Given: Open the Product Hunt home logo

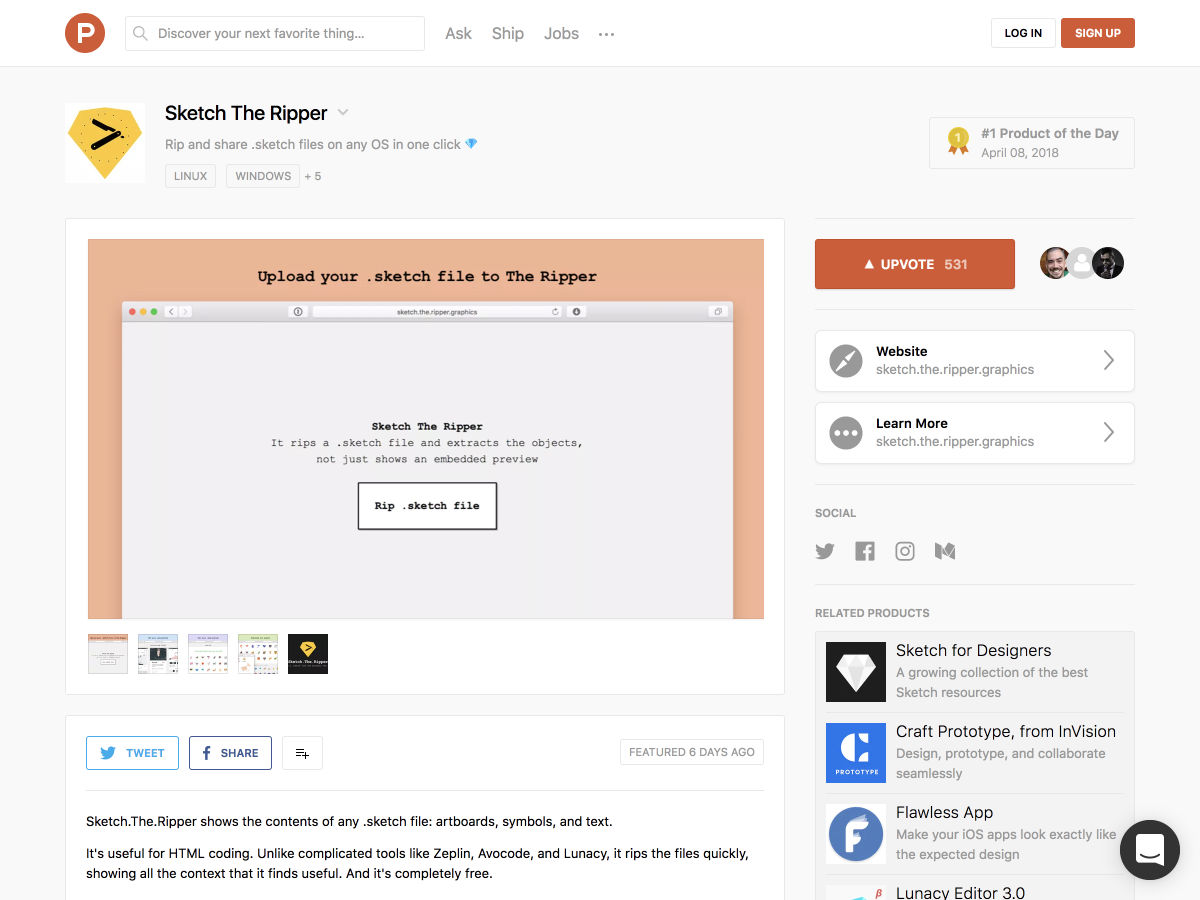Looking at the screenshot, I should pyautogui.click(x=85, y=33).
